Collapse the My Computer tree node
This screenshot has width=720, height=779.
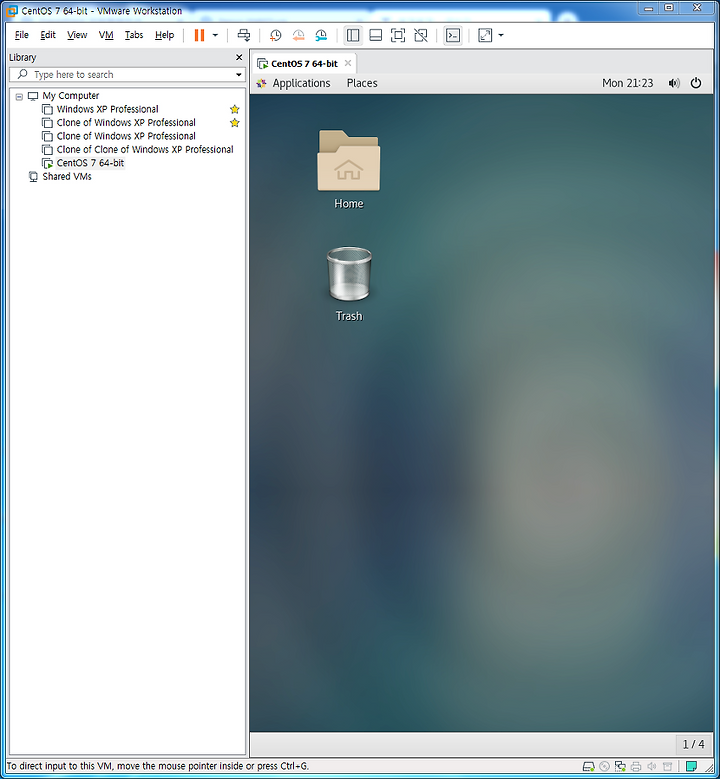[19, 96]
